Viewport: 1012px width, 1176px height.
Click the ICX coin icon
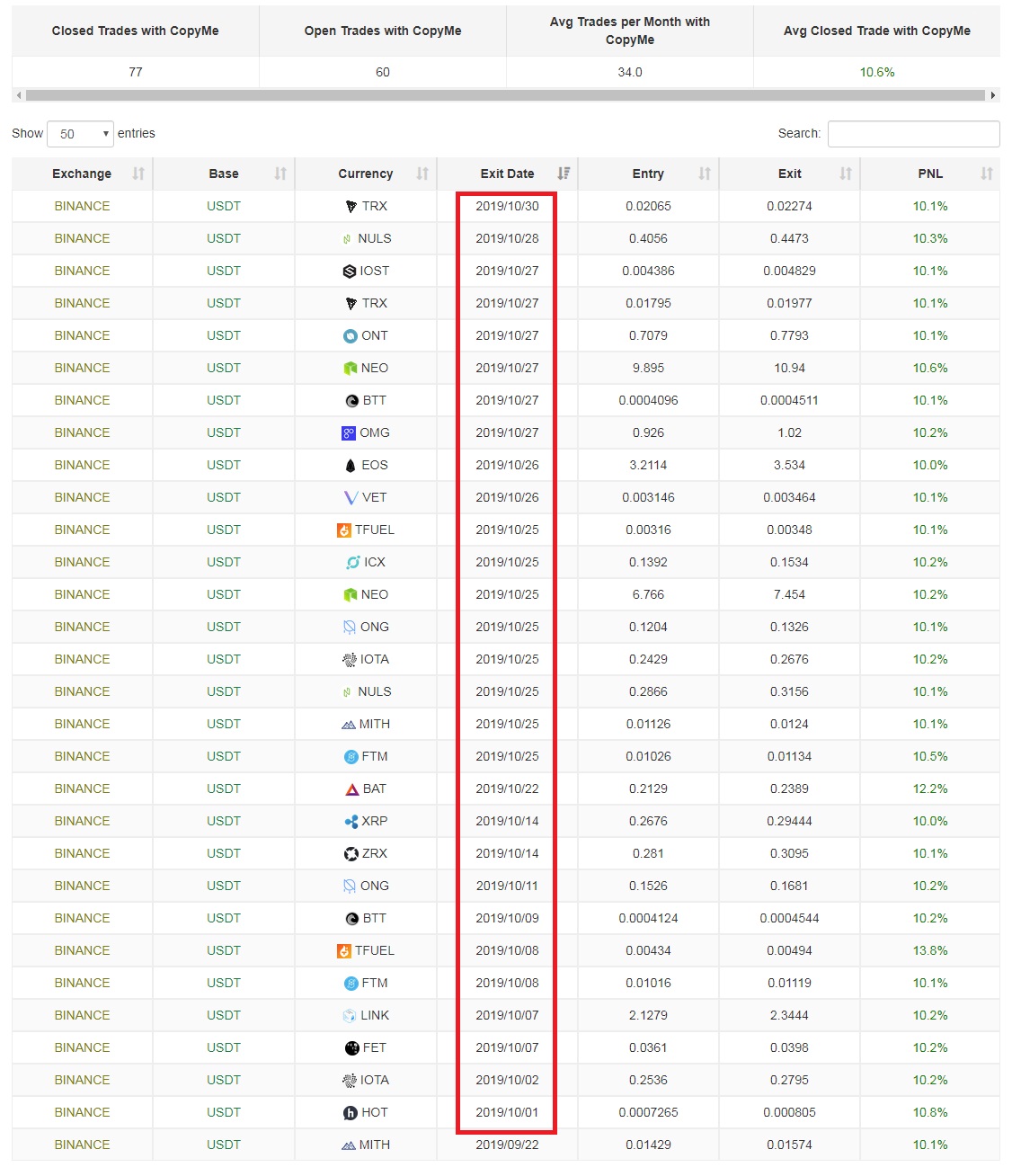pos(353,563)
